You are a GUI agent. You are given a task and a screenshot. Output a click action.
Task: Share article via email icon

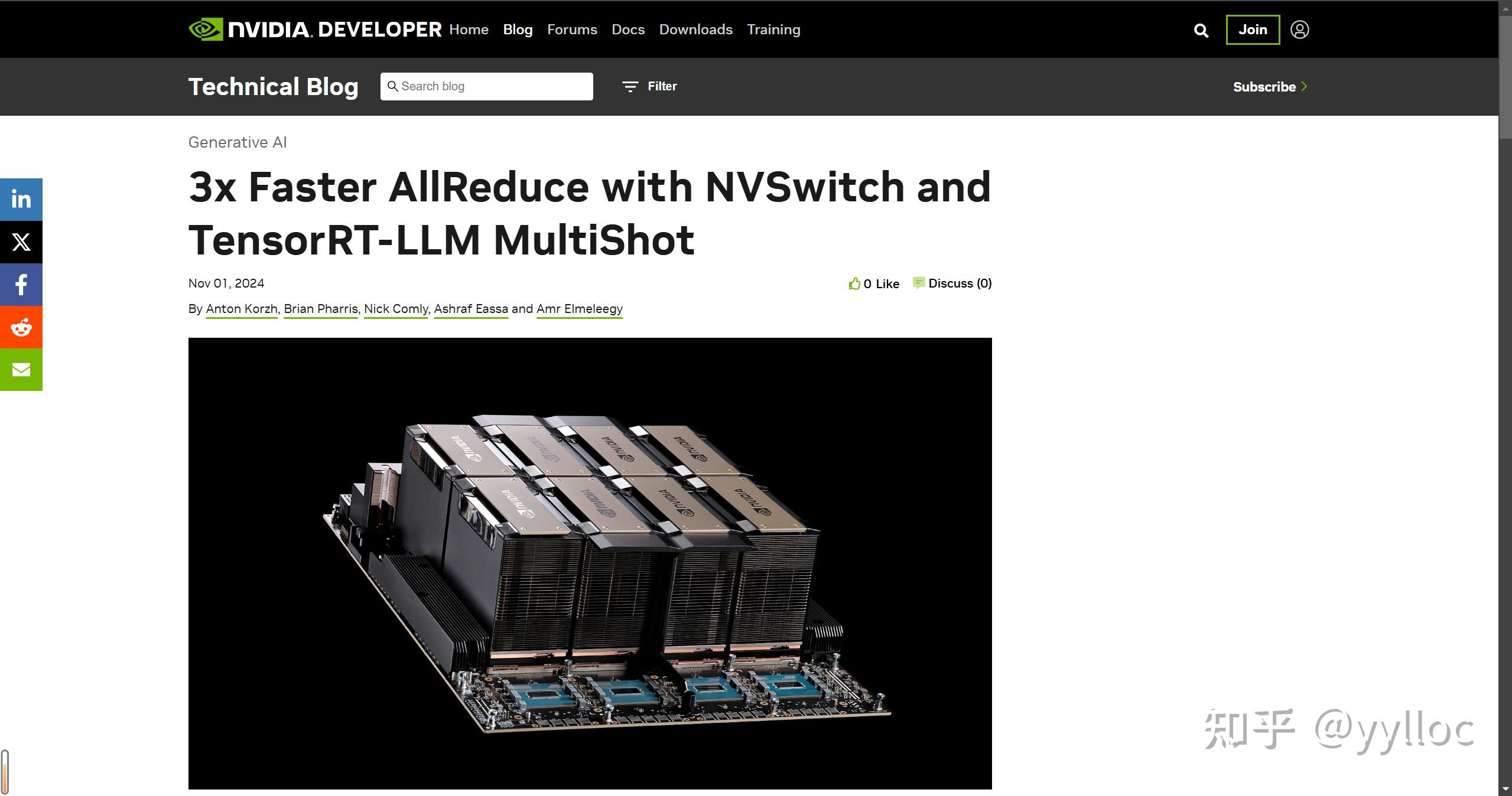point(21,370)
